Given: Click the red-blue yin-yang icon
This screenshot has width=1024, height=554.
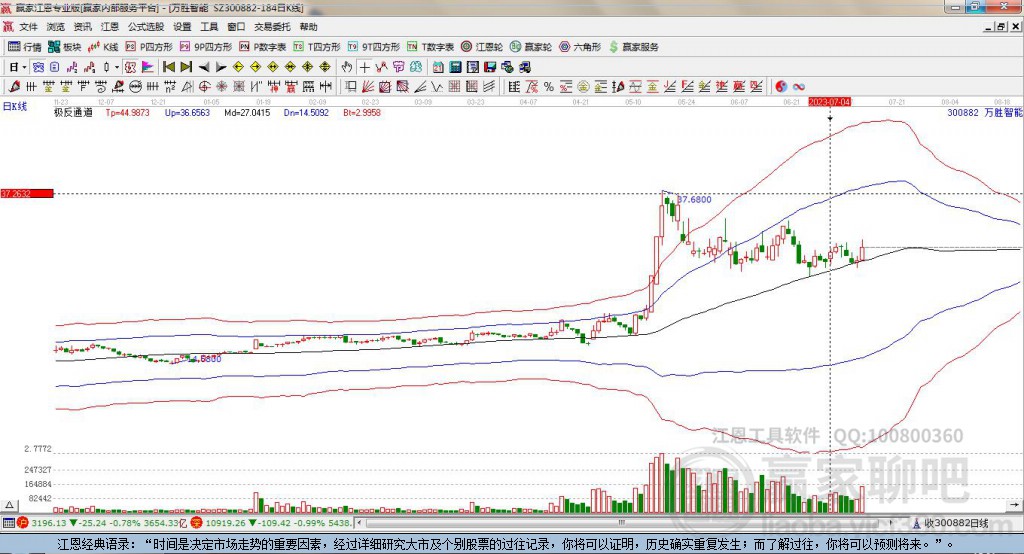Looking at the screenshot, I should (781, 86).
